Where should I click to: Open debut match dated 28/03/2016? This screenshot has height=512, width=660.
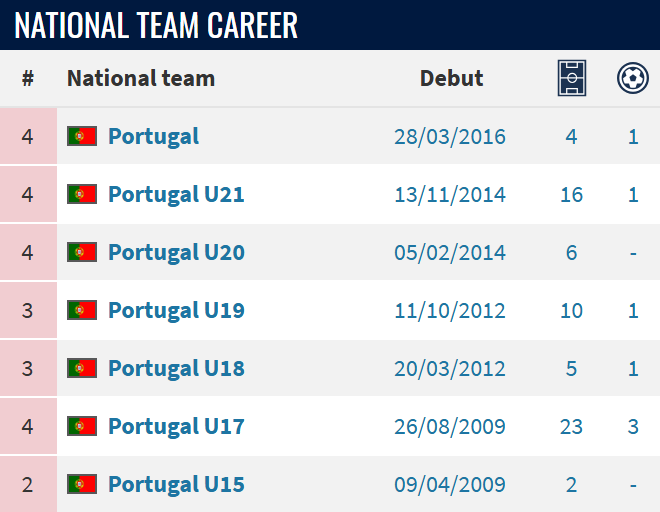[x=450, y=136]
